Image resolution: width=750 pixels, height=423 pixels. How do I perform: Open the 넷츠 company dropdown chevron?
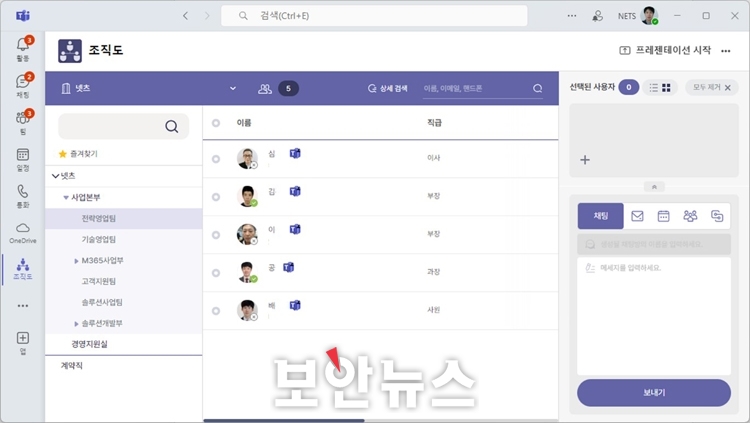coord(233,88)
